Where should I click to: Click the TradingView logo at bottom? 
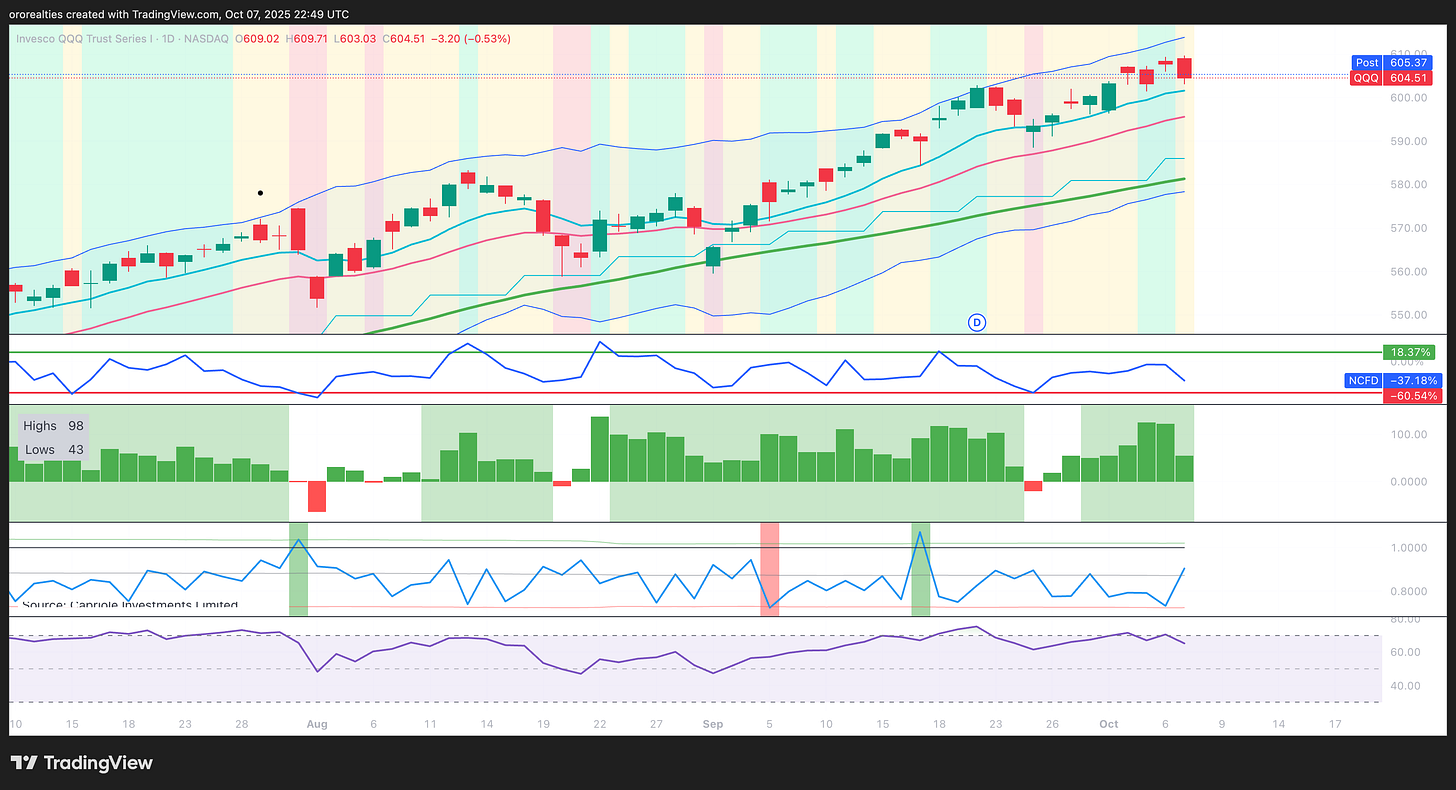click(x=82, y=763)
